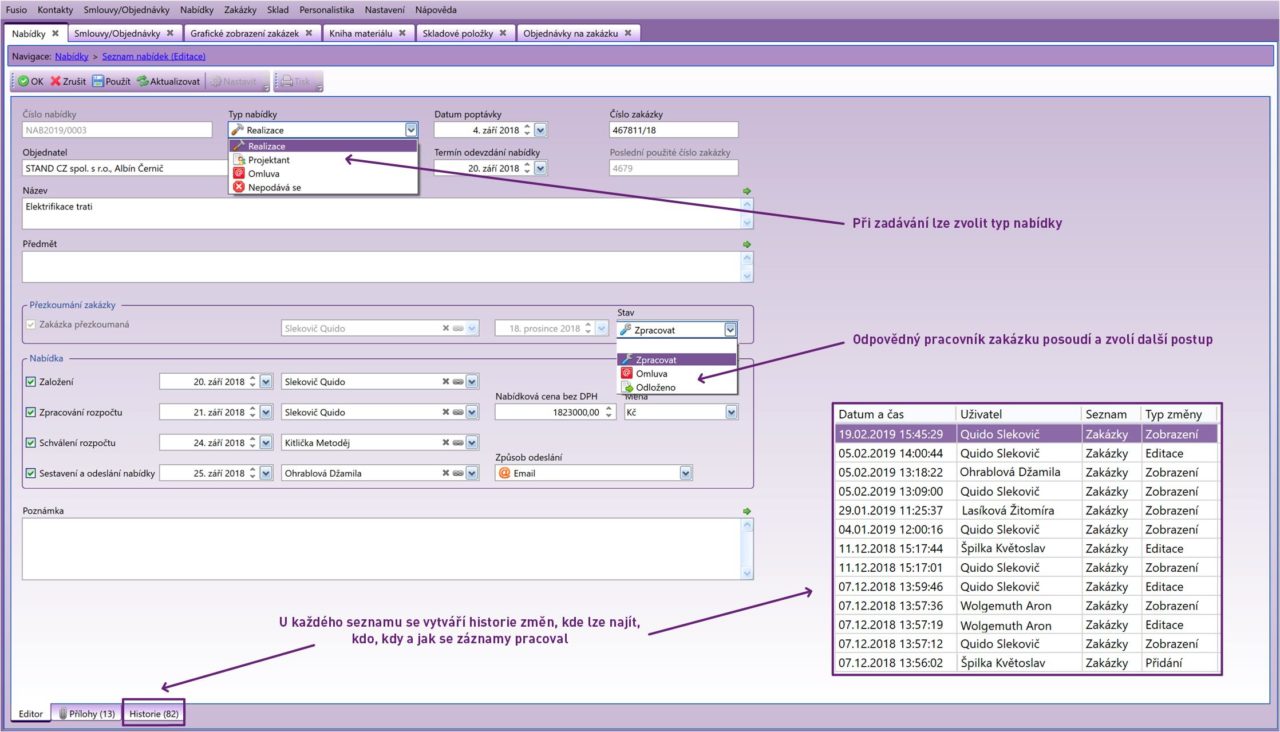
Task: Close the Nabídky tab
Action: pos(56,33)
